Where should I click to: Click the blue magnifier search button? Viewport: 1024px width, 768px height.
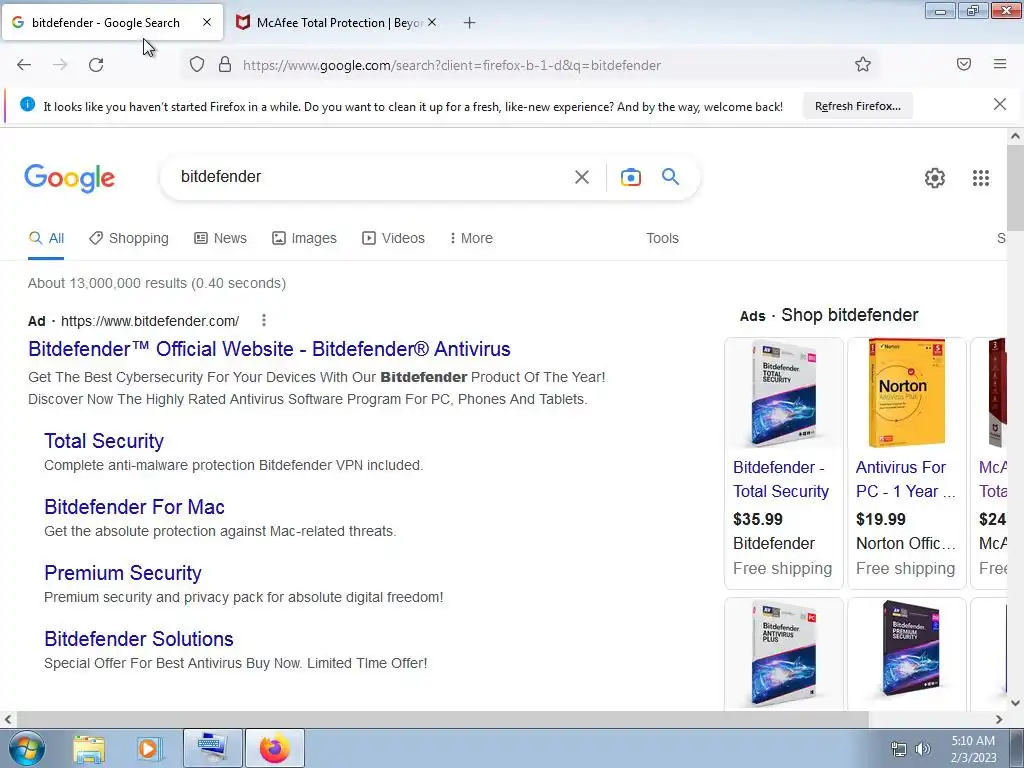(x=671, y=176)
